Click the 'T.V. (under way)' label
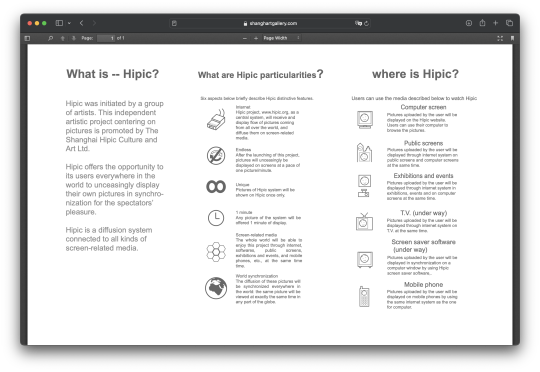The height and width of the screenshot is (372, 540). tap(424, 213)
